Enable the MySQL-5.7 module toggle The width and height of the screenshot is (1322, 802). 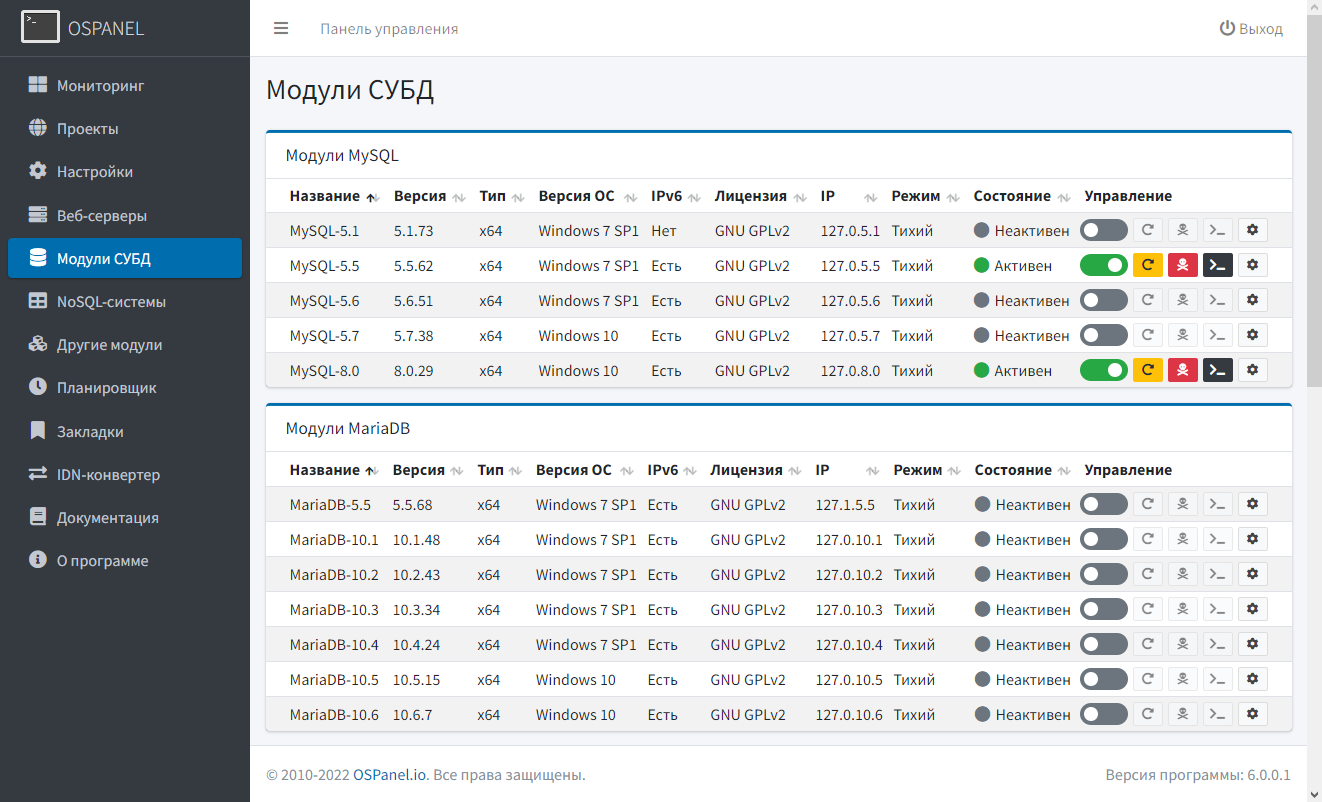pyautogui.click(x=1103, y=335)
